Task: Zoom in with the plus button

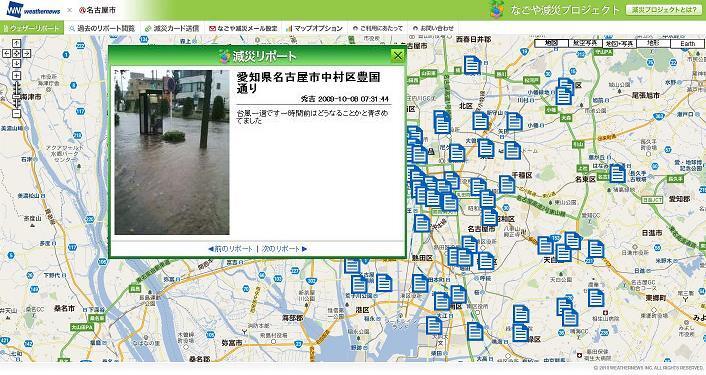Action: 16,76
